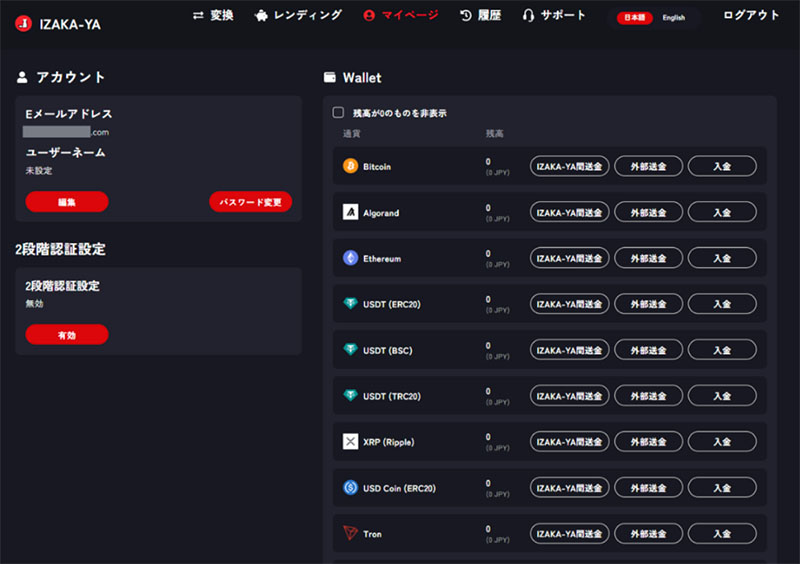The width and height of the screenshot is (800, 564).
Task: Click the account person icon beside アカウント
Action: 22,77
